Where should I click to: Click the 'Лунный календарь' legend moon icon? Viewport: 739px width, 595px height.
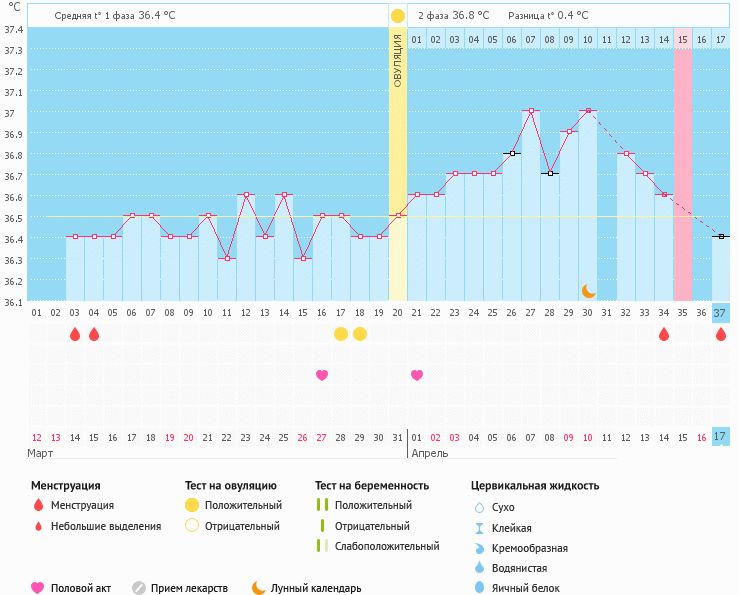[259, 588]
